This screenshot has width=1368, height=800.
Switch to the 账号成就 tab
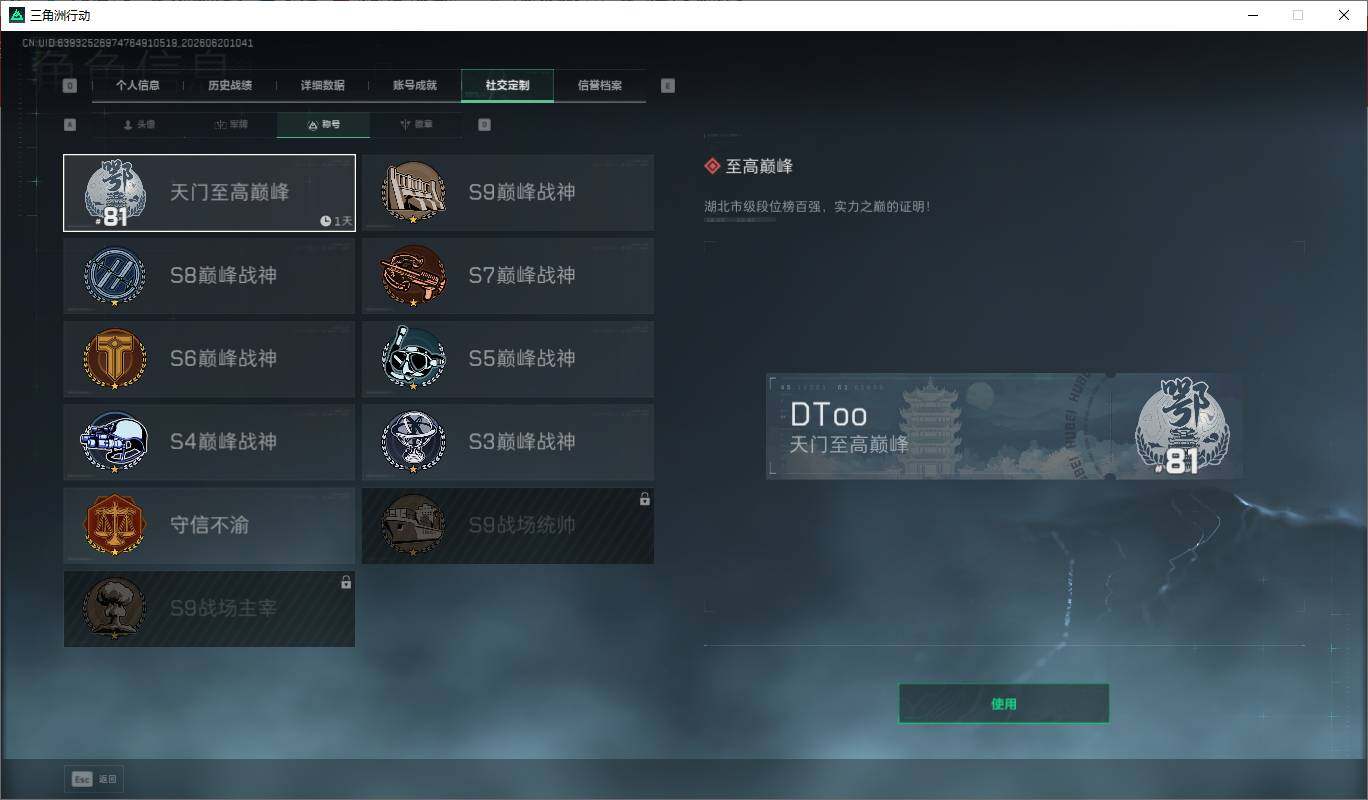pos(415,86)
